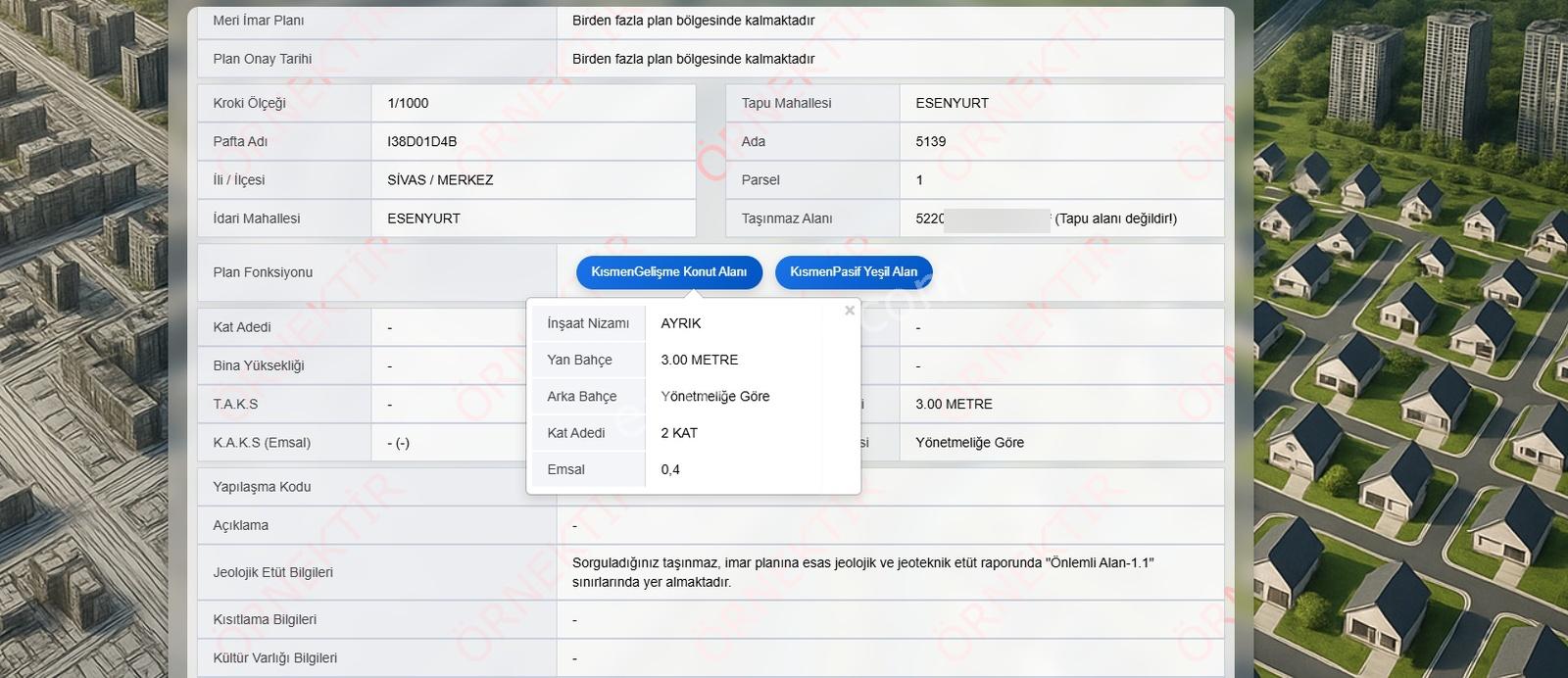Select the 'Bina Yüksekliği' label

click(259, 365)
